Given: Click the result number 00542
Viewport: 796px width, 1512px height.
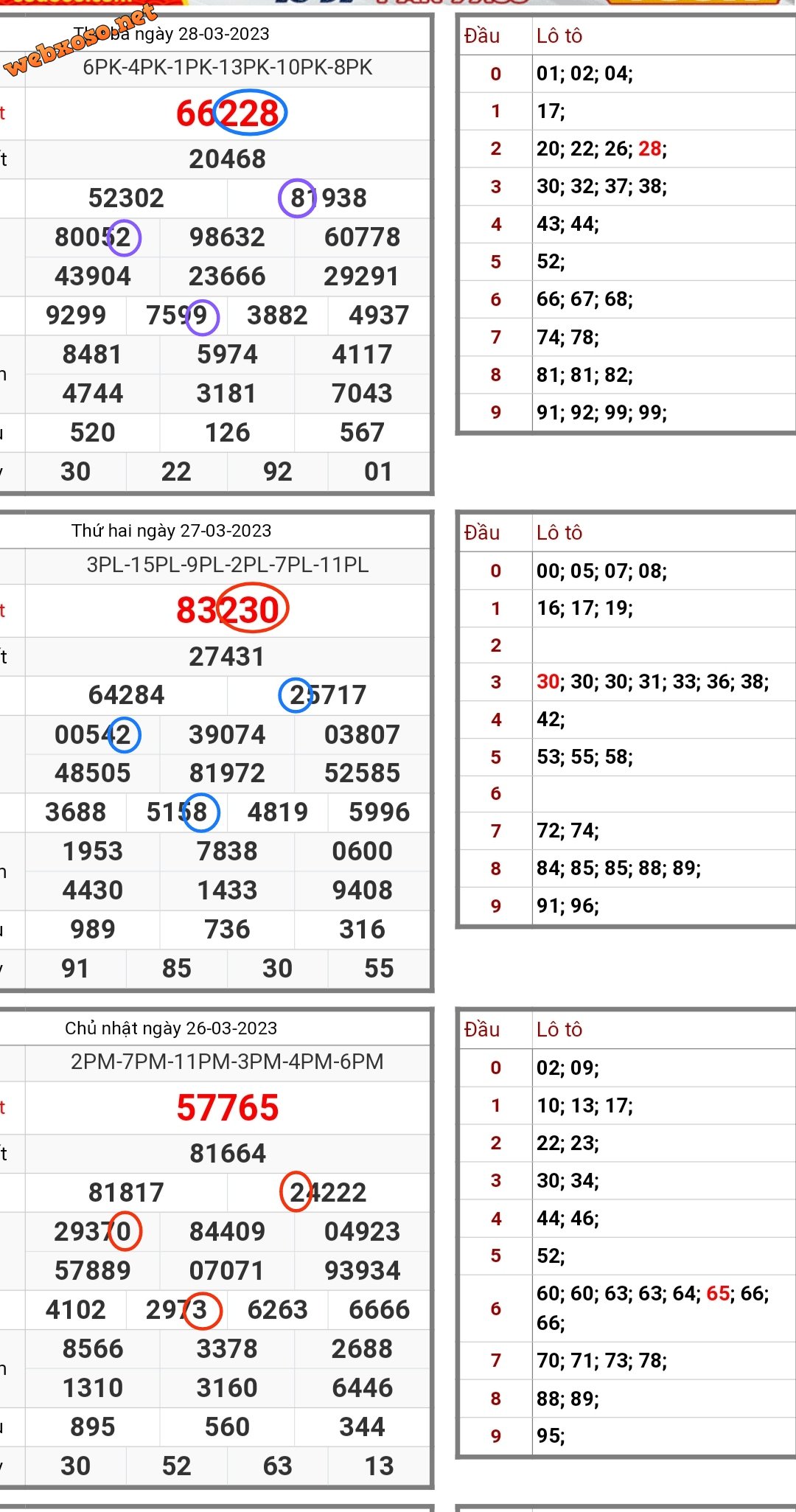Looking at the screenshot, I should point(93,735).
